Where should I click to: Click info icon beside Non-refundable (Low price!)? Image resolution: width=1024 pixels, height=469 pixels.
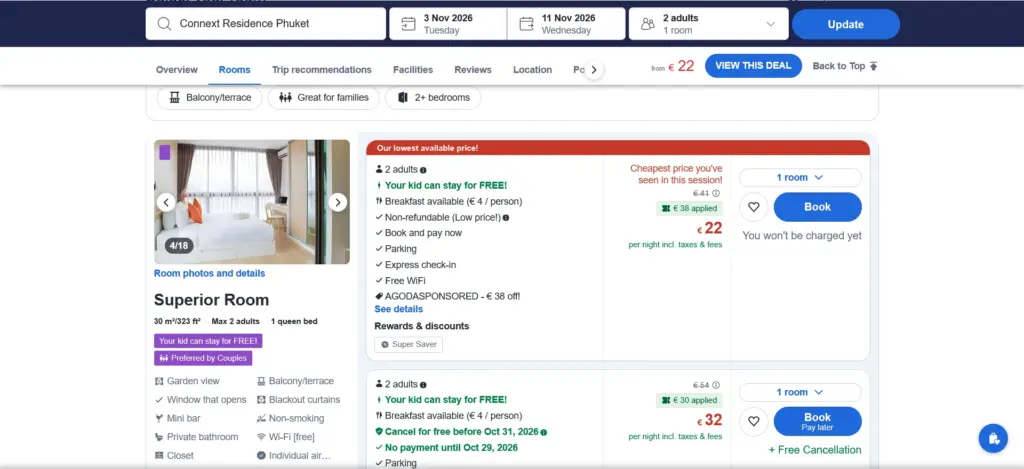click(x=506, y=218)
